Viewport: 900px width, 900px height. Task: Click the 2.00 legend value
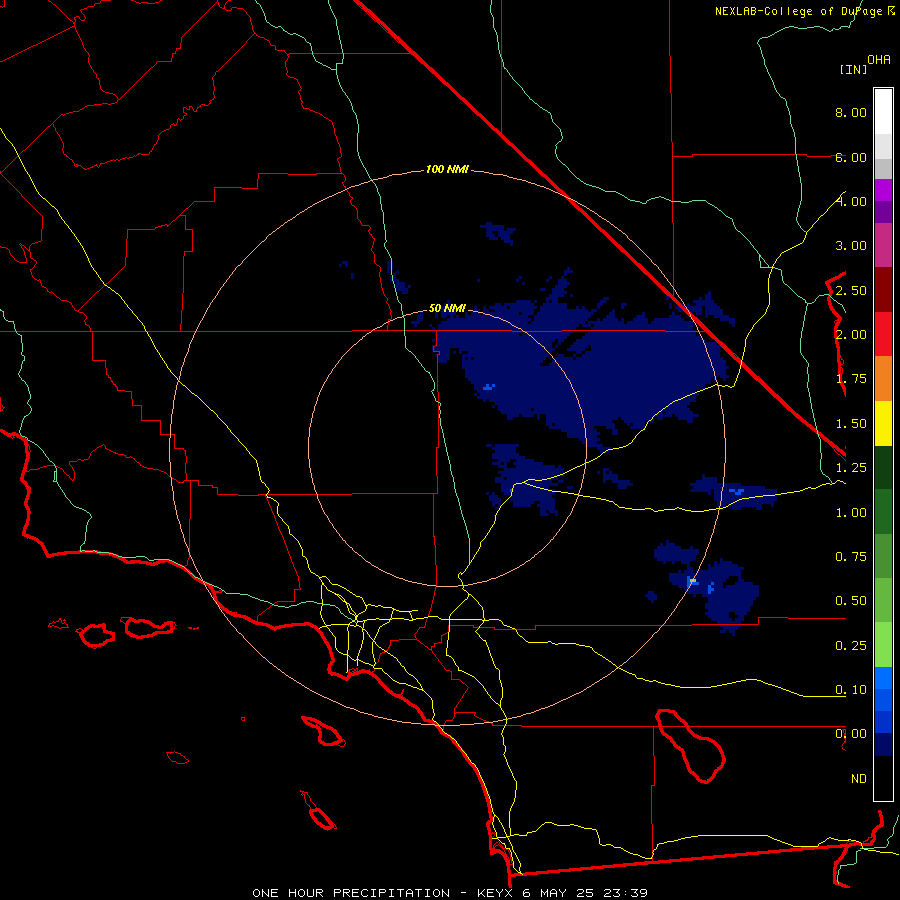click(x=851, y=335)
